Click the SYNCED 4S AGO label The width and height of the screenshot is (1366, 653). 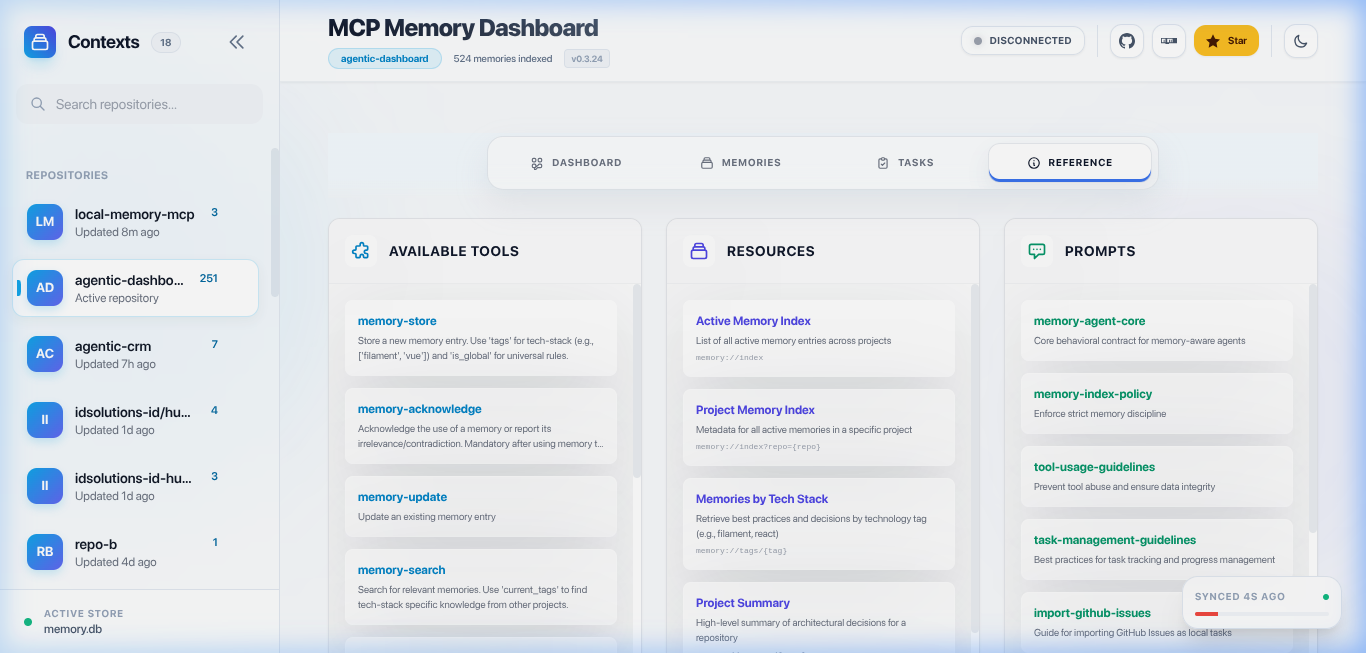pos(1240,597)
